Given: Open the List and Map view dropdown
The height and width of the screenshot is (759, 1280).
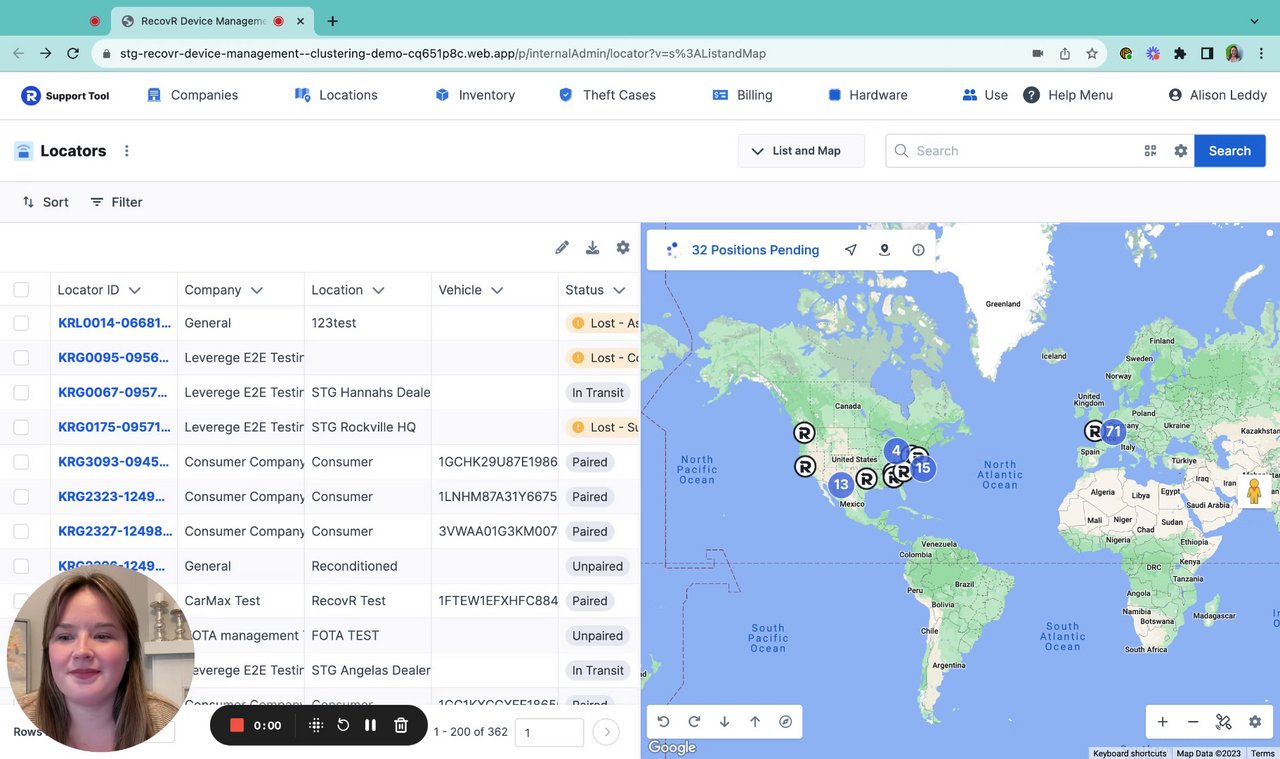Looking at the screenshot, I should [802, 151].
